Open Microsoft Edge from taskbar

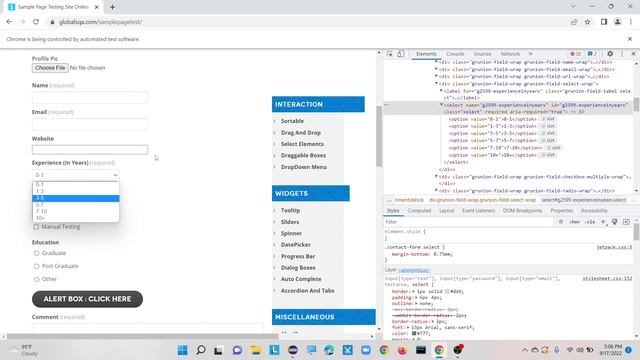pyautogui.click(x=329, y=350)
